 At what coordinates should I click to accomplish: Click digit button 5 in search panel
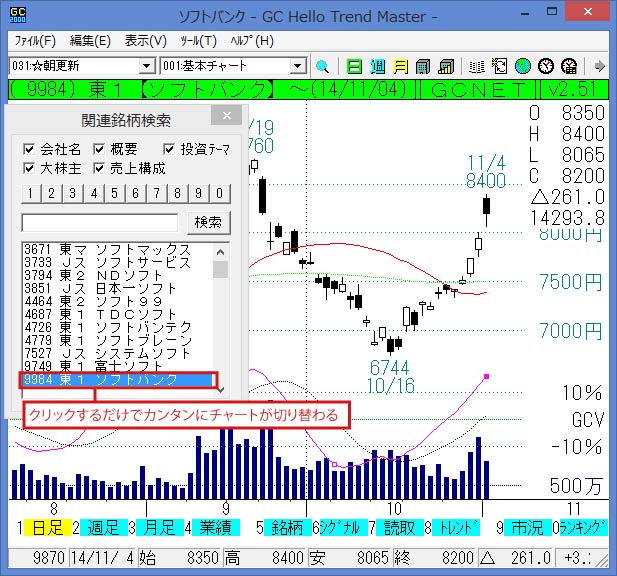115,193
